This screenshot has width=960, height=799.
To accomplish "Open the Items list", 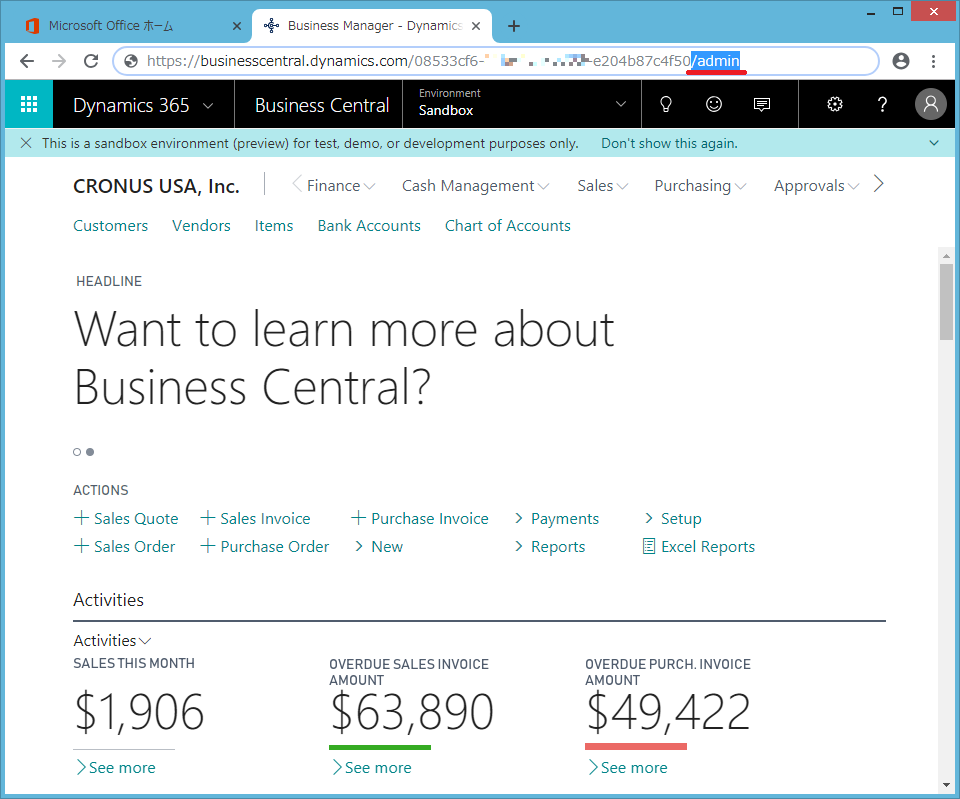I will pyautogui.click(x=274, y=225).
